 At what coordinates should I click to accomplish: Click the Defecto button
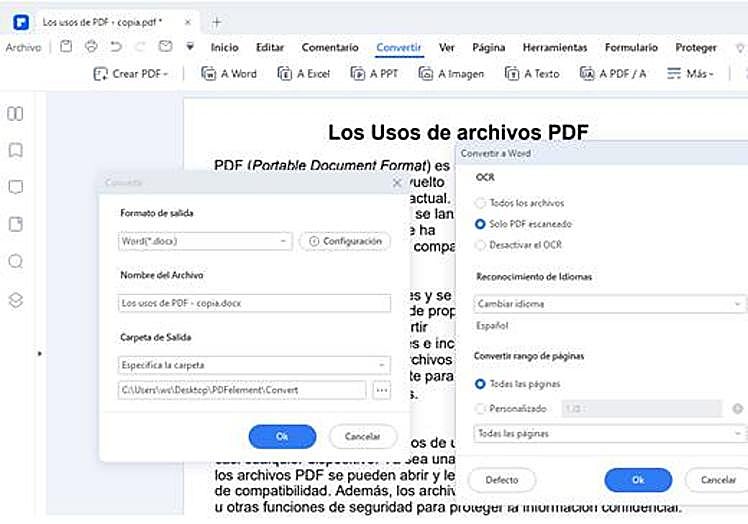click(502, 480)
